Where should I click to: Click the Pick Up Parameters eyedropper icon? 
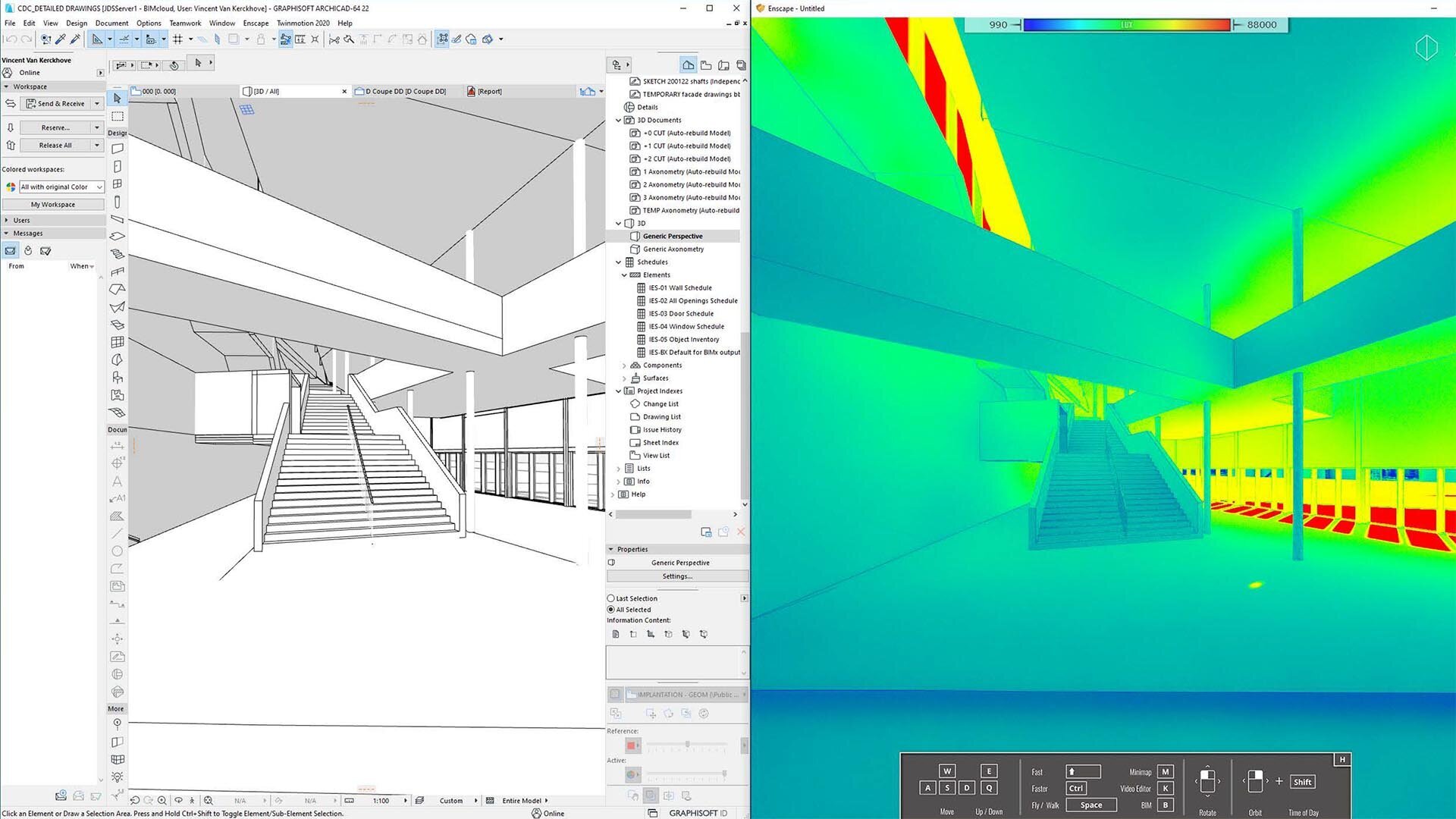61,39
